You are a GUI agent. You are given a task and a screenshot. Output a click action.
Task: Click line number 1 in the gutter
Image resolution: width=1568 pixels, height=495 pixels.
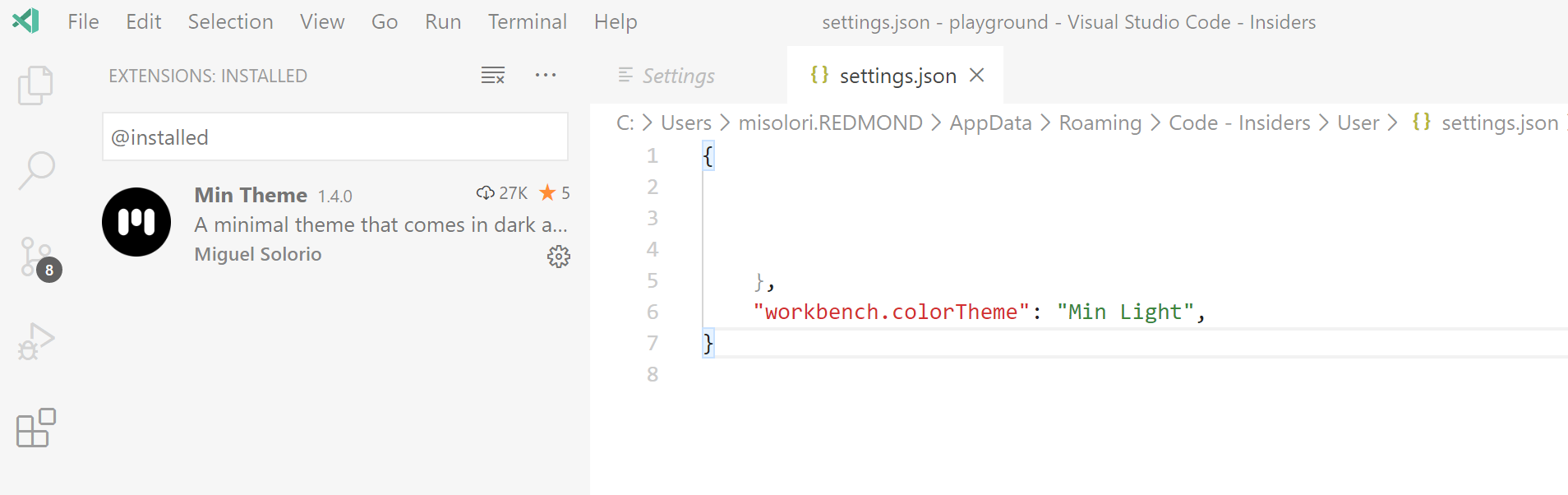[653, 155]
